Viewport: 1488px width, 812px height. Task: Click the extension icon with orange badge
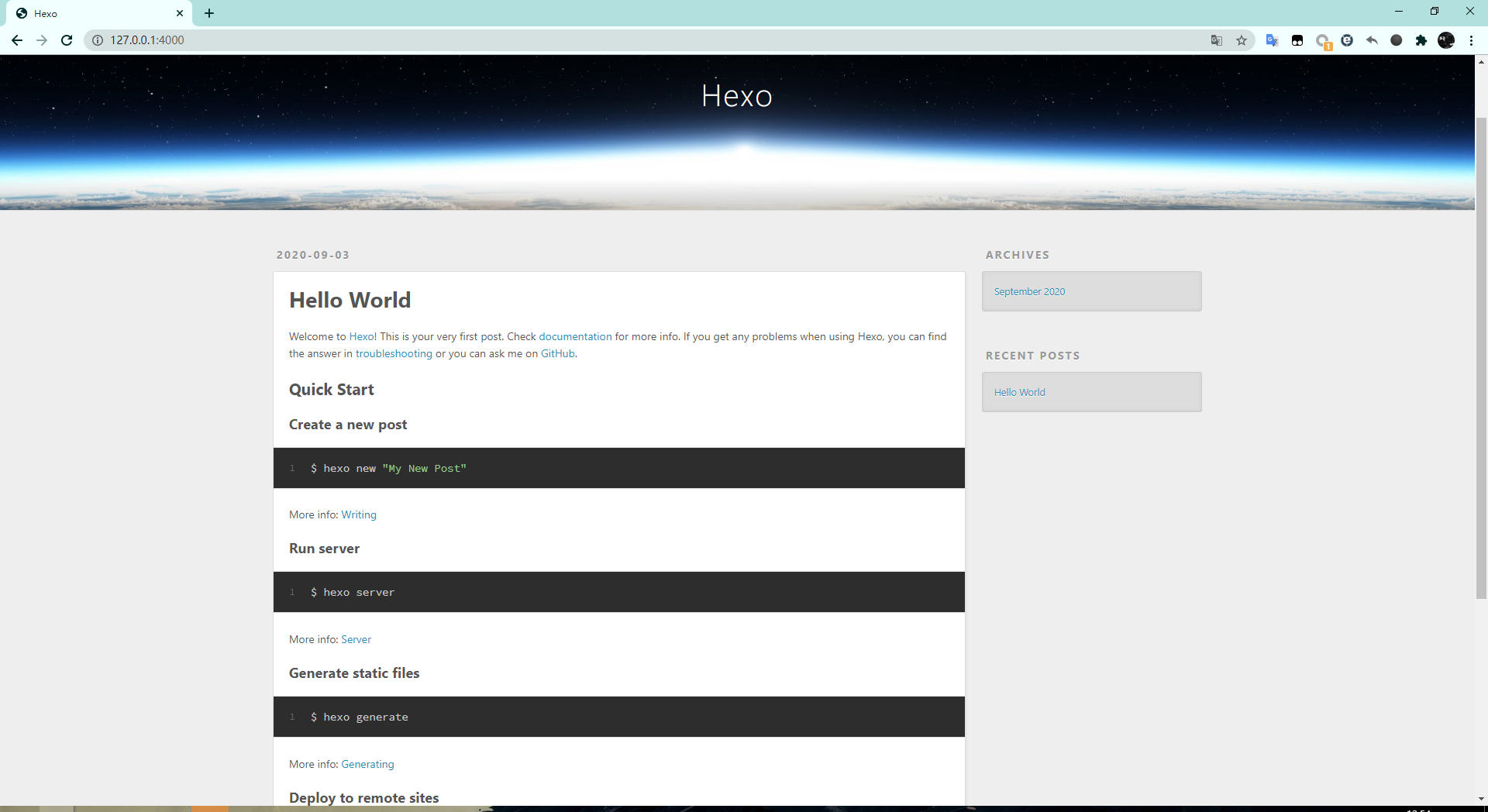click(x=1323, y=41)
